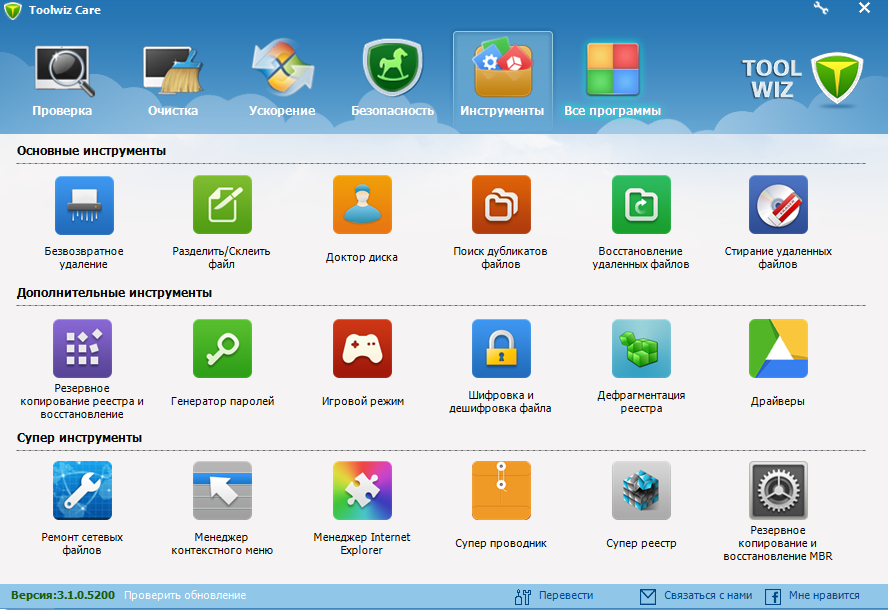
Task: Start Поиск дубликатов файлов
Action: coord(501,205)
